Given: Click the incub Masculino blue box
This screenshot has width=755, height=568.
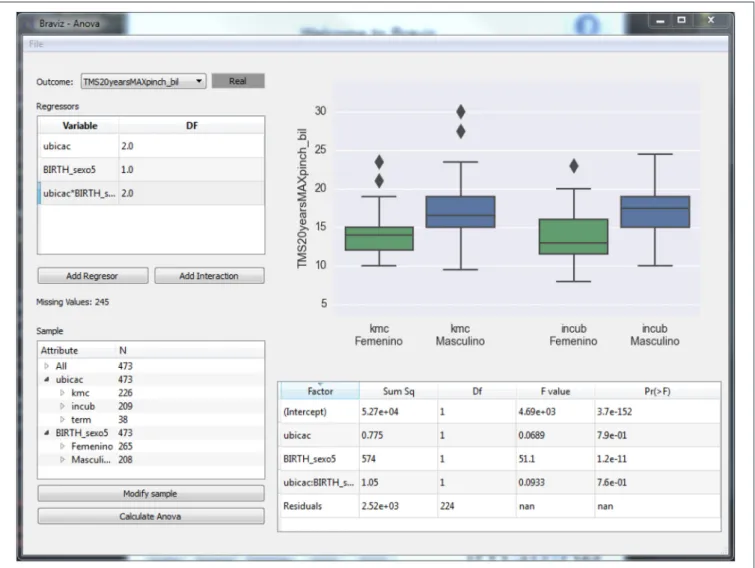Looking at the screenshot, I should (655, 212).
